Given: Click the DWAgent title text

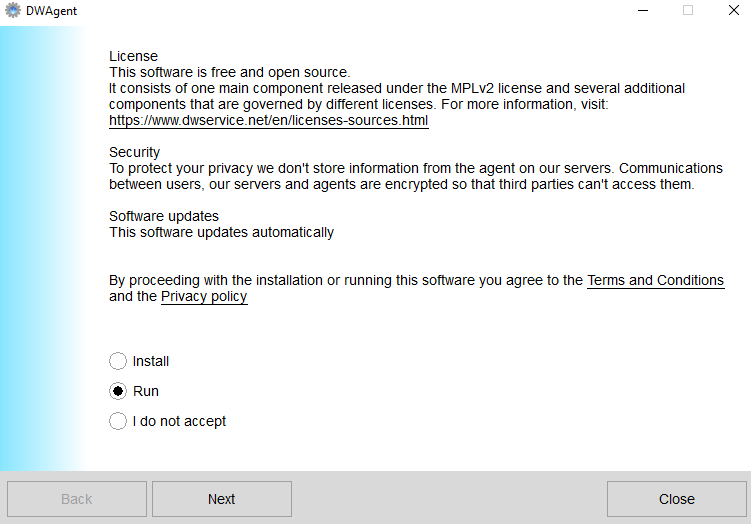Looking at the screenshot, I should coord(51,11).
